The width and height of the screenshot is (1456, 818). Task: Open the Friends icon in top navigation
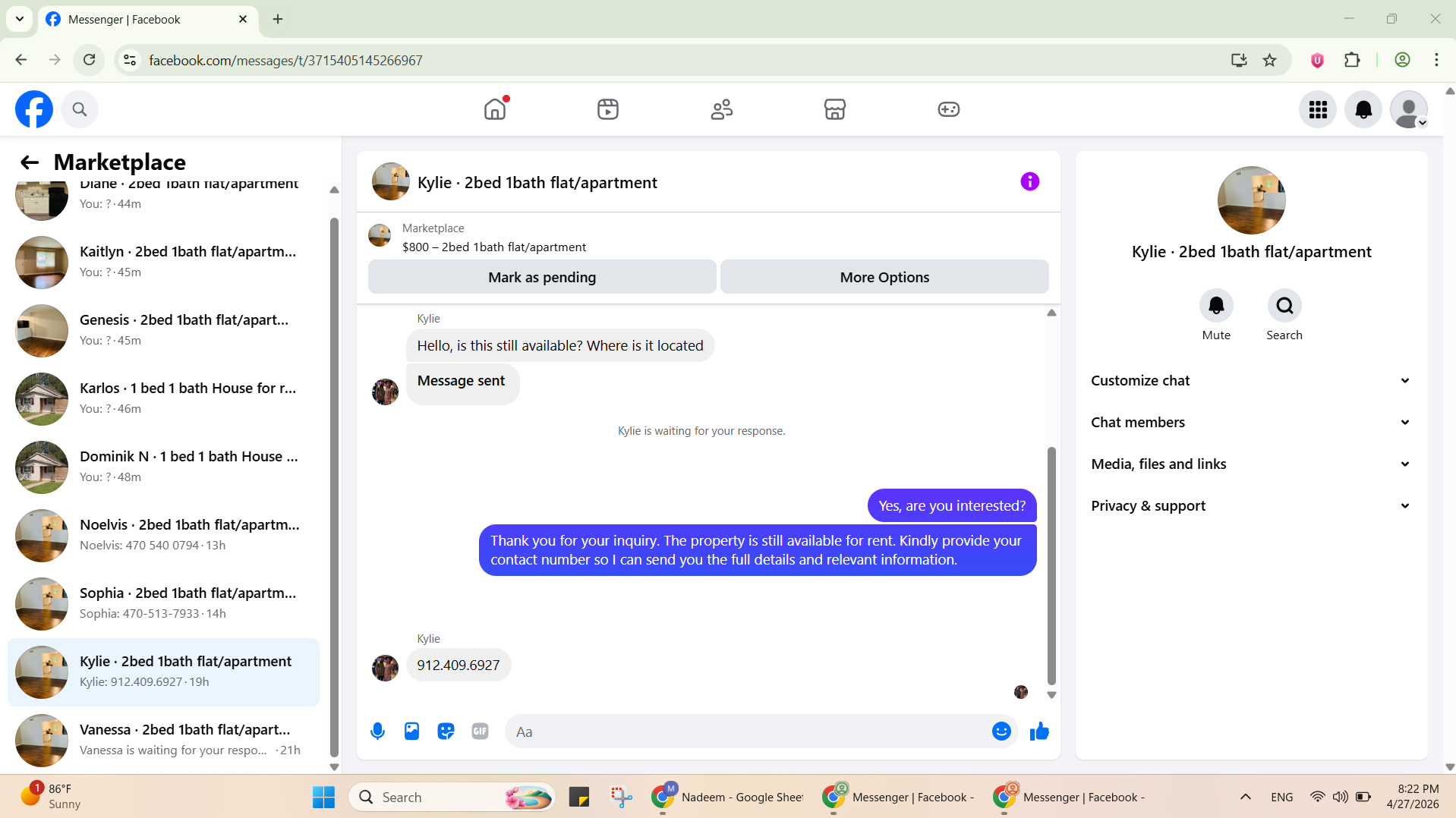721,109
